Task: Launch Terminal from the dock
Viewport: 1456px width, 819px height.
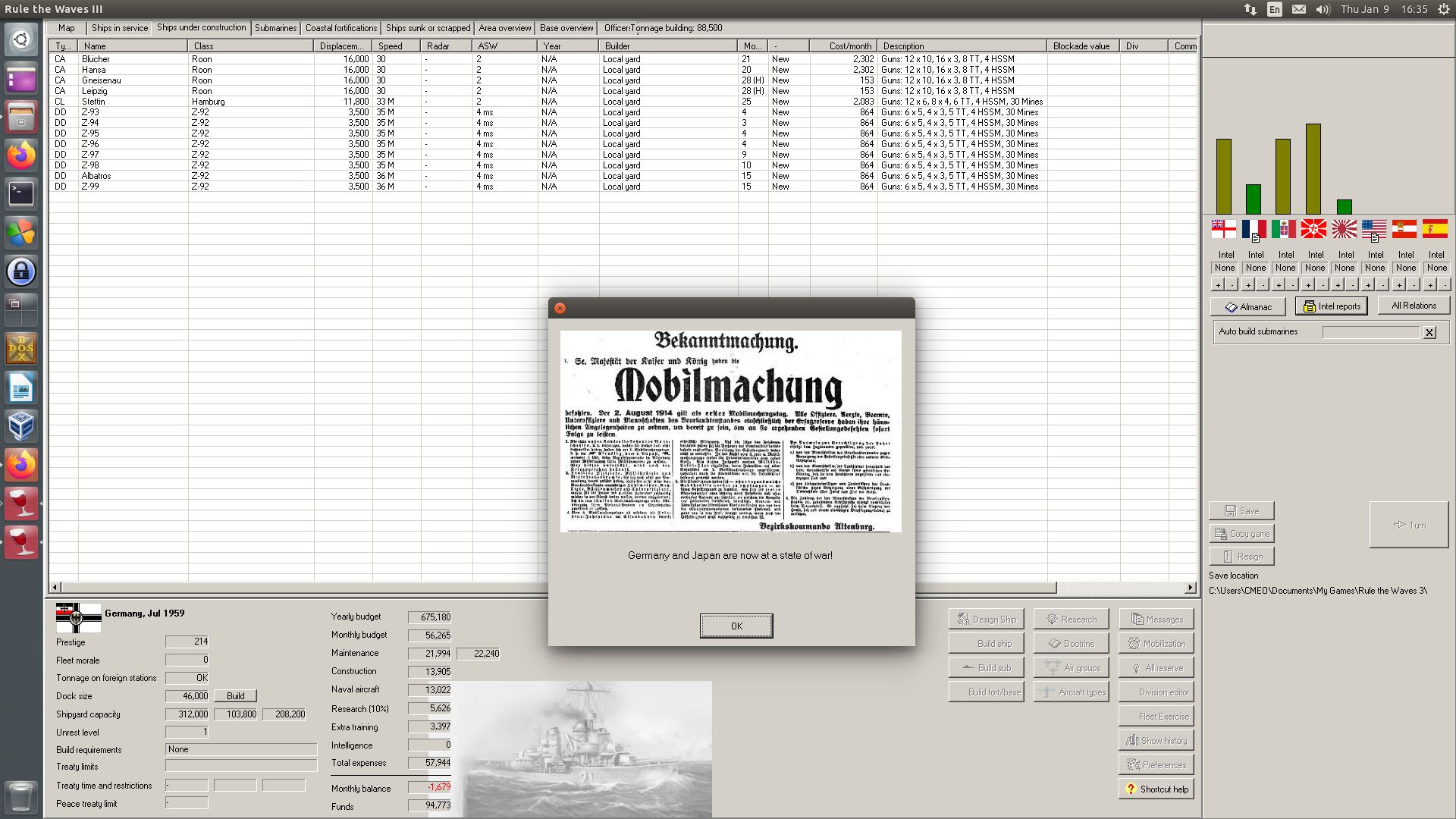Action: (21, 194)
